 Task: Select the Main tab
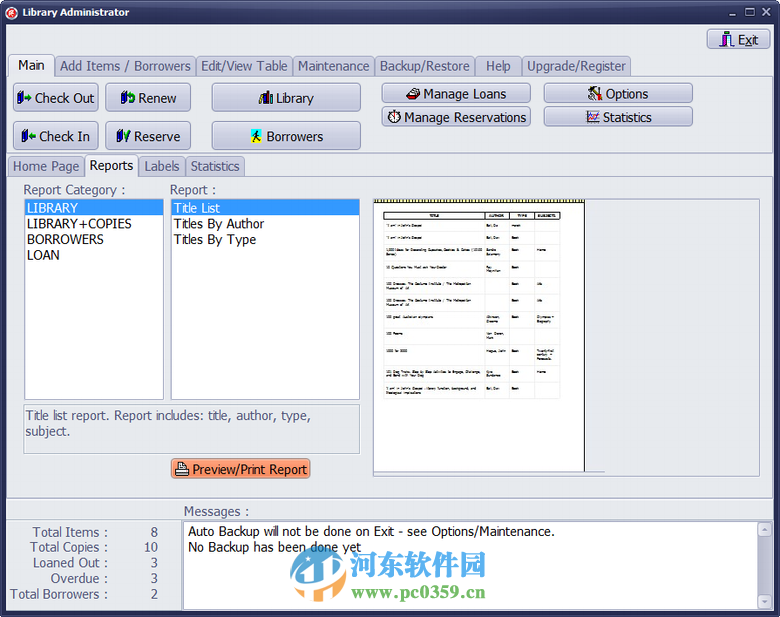pyautogui.click(x=31, y=65)
